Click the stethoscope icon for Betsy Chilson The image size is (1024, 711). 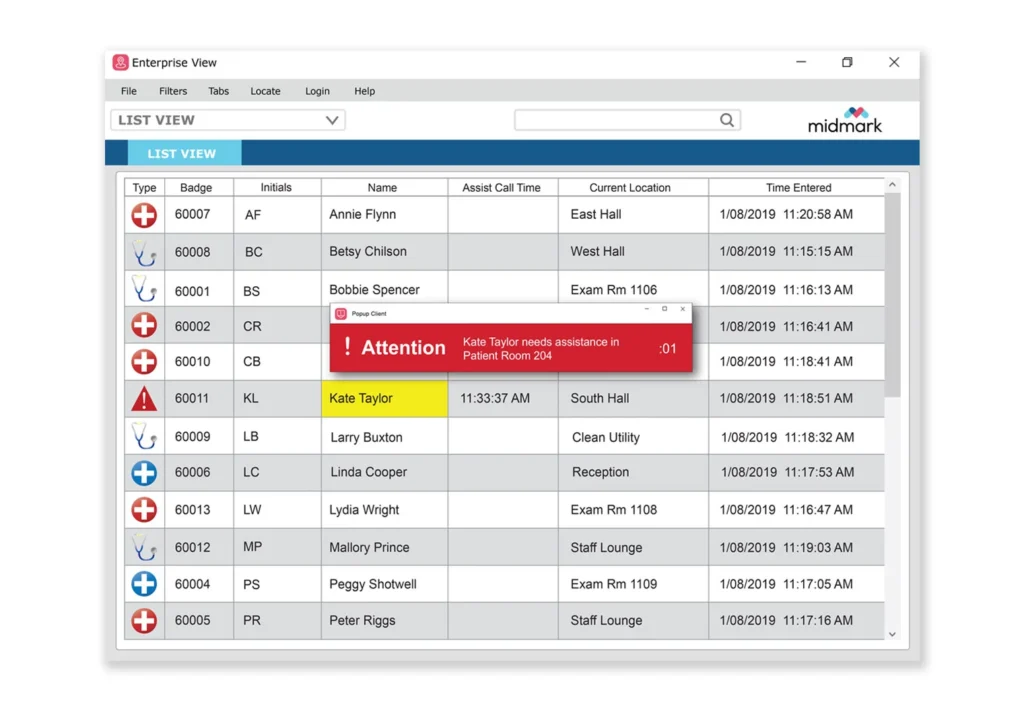tap(144, 252)
